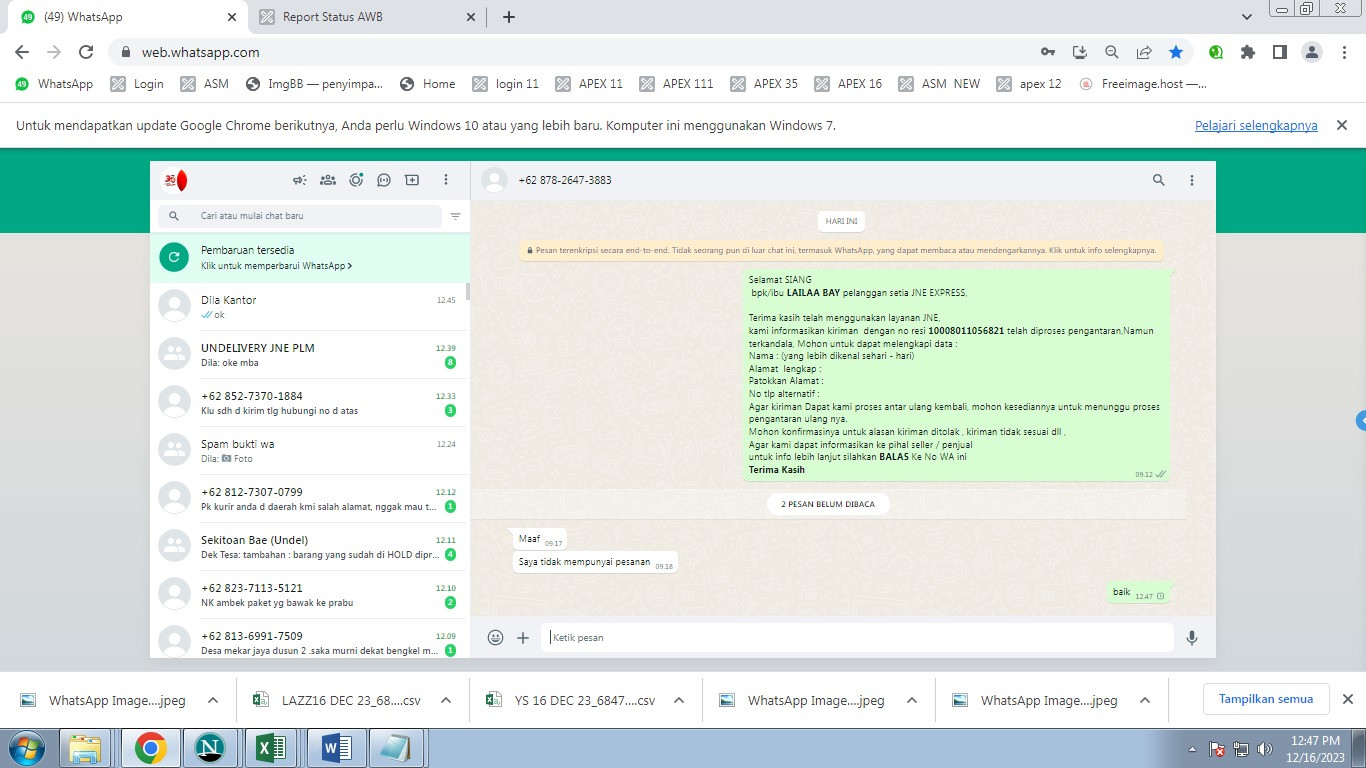
Task: Click the microphone voice message icon
Action: [x=1192, y=637]
